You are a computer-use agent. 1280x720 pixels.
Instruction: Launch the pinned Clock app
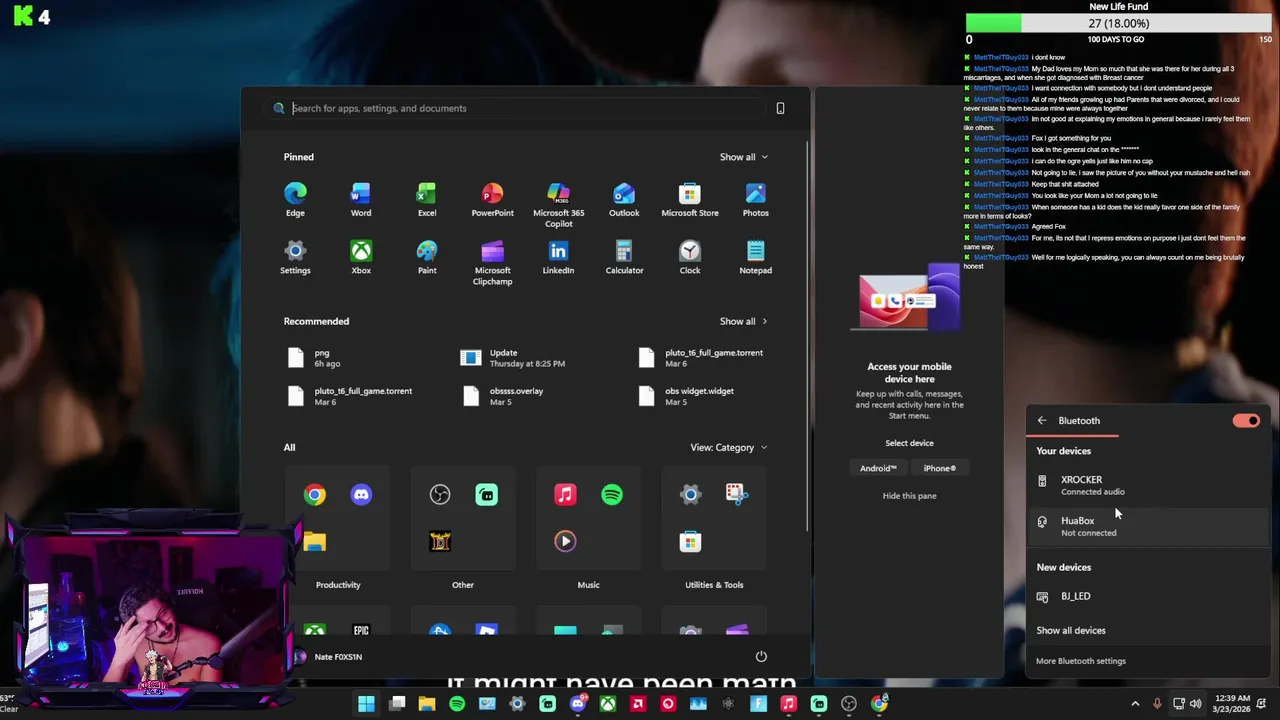(x=690, y=257)
